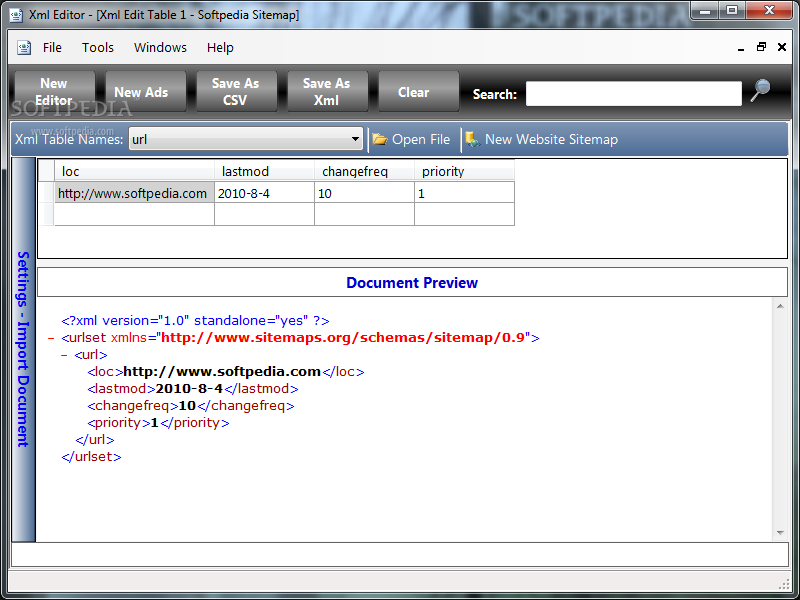Image resolution: width=800 pixels, height=600 pixels.
Task: Select the http://www.softpedia.com table cell
Action: (134, 193)
